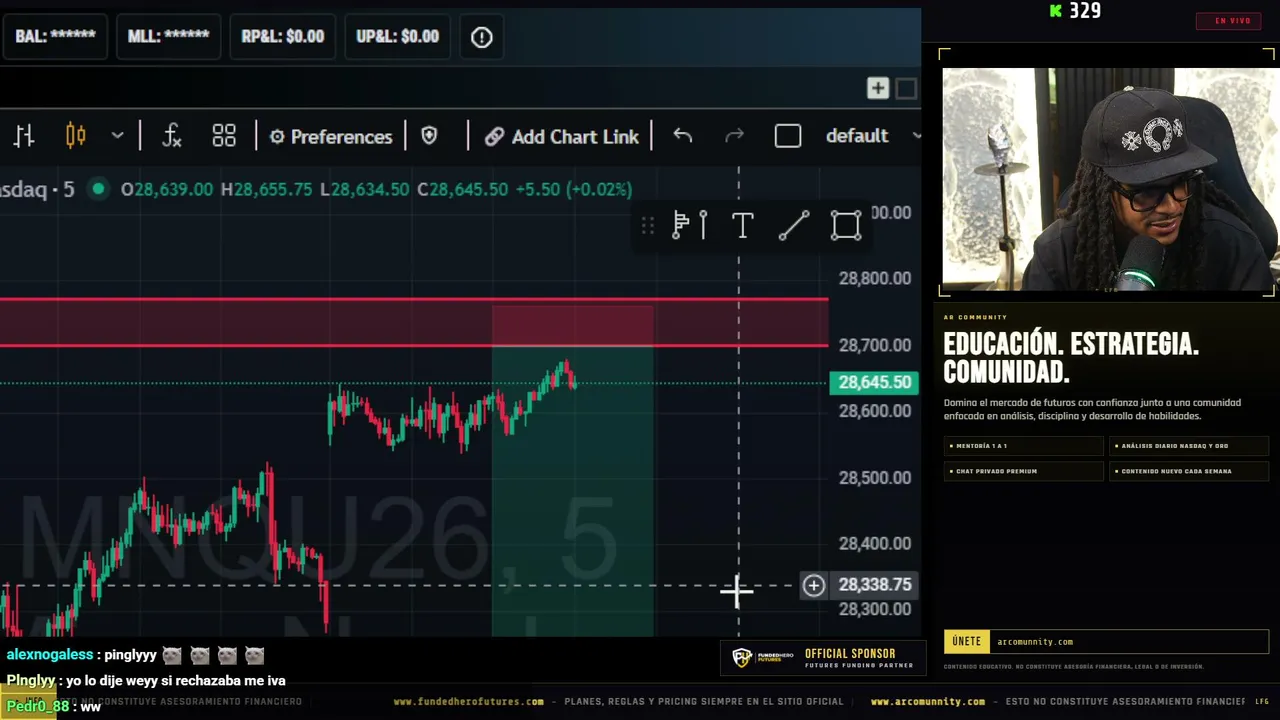Open the chart layout grid icon

[224, 136]
